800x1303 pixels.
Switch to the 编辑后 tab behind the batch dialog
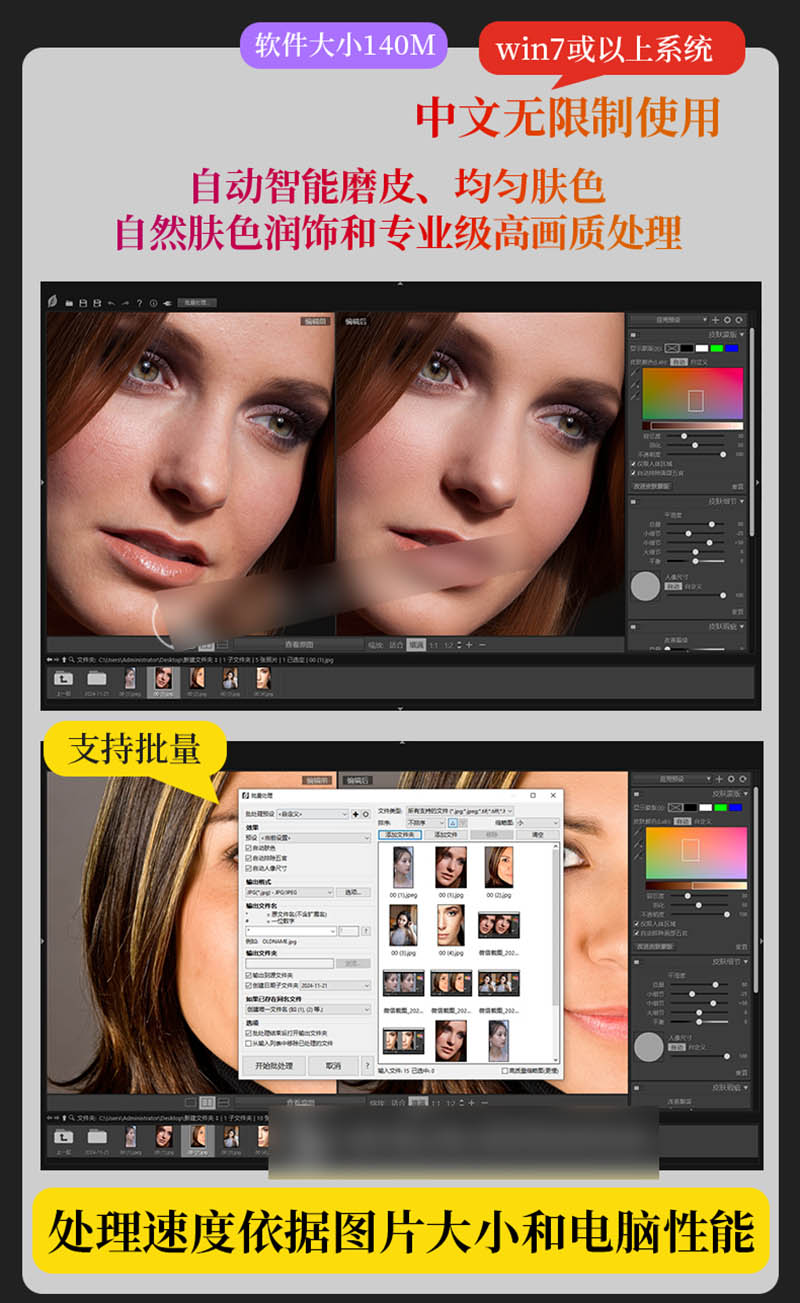coord(355,780)
